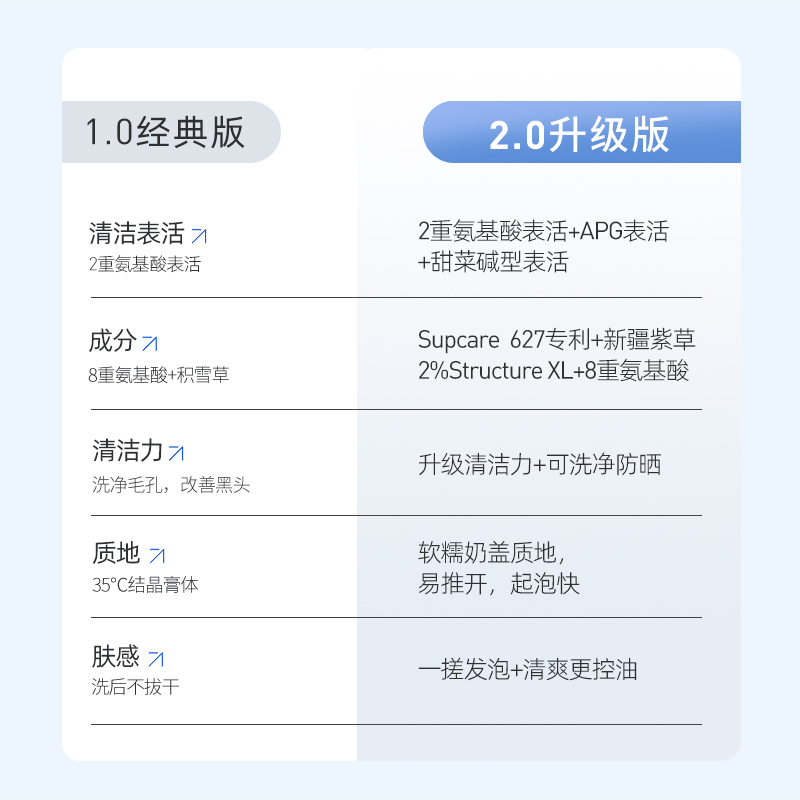
Task: Click the Supcare 627专利+新疆紫草 text
Action: (557, 340)
